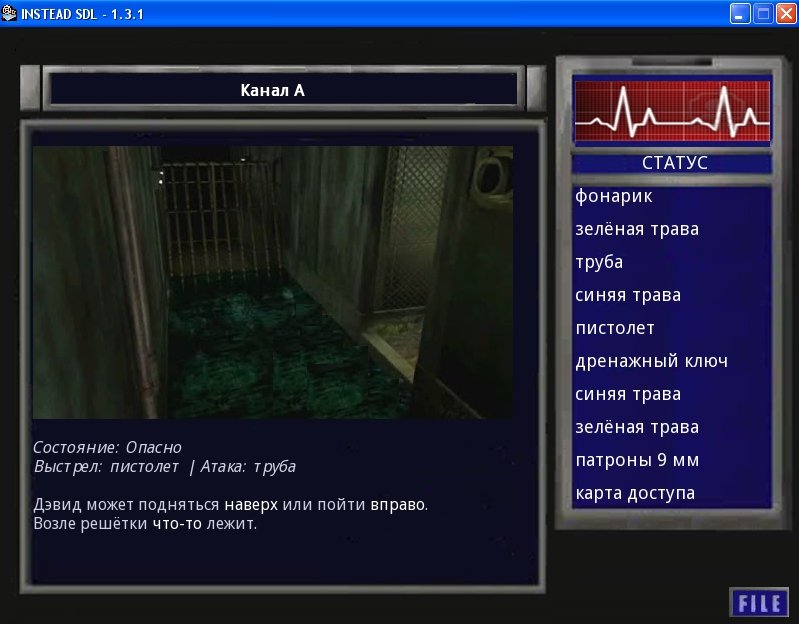The width and height of the screenshot is (799, 624).
Task: Open the INSTEAD SDL title bar icon
Action: 10,13
